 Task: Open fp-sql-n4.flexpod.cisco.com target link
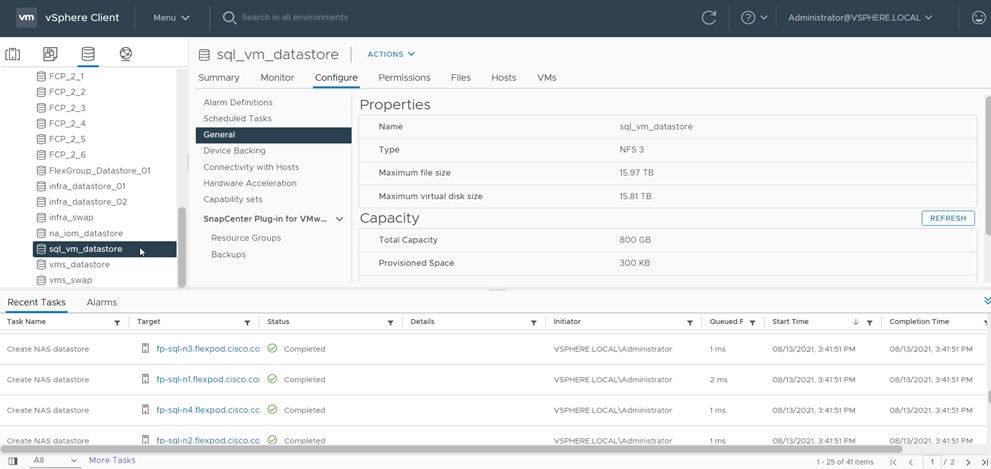(x=208, y=410)
